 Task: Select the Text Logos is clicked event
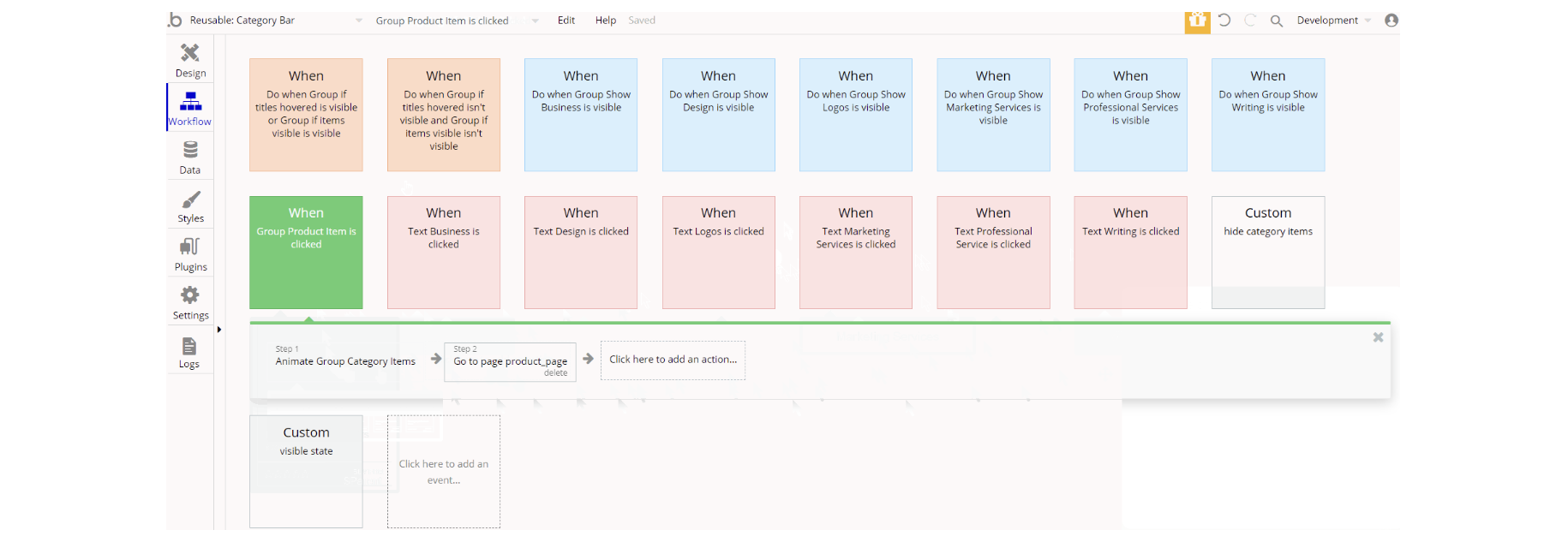pyautogui.click(x=718, y=252)
